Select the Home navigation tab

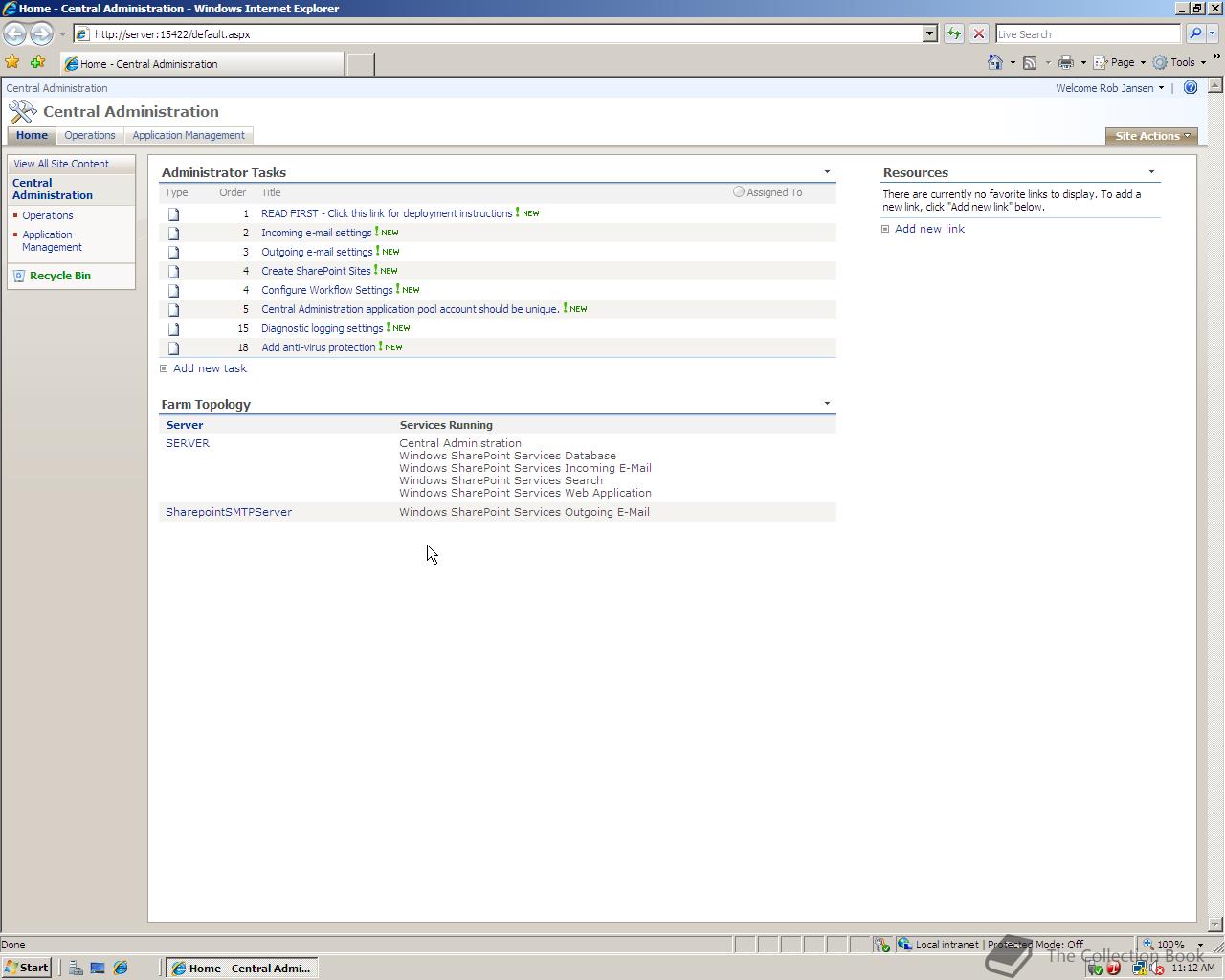tap(32, 135)
